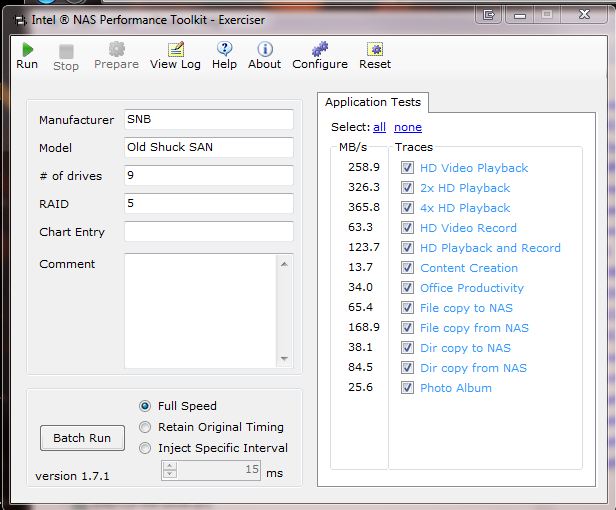Toggle the Office Productivity checkbox
The image size is (616, 510).
click(407, 288)
